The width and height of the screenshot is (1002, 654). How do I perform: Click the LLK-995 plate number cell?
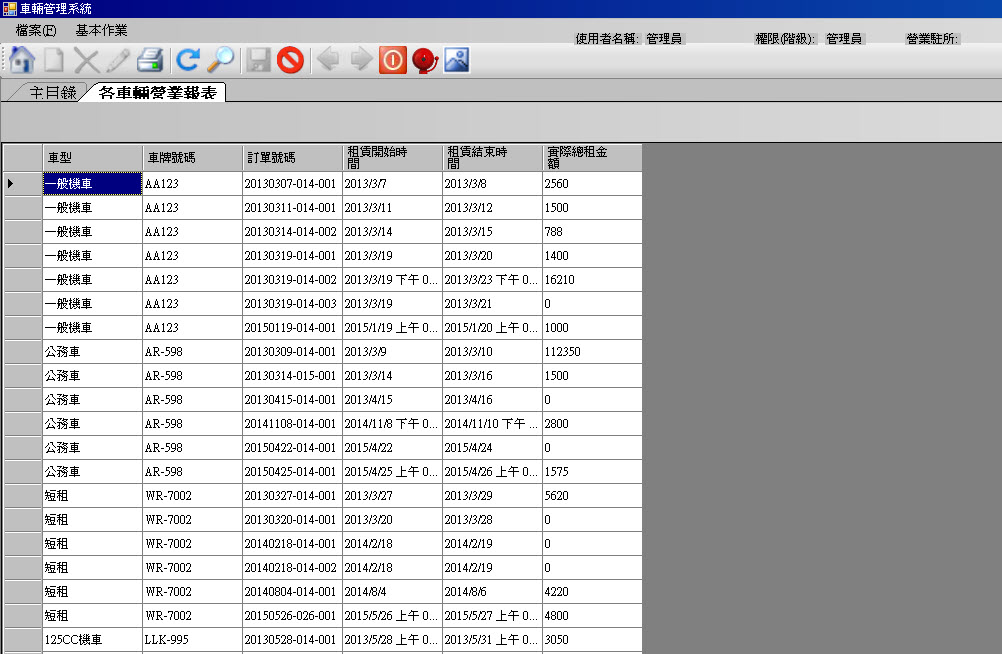[x=192, y=639]
